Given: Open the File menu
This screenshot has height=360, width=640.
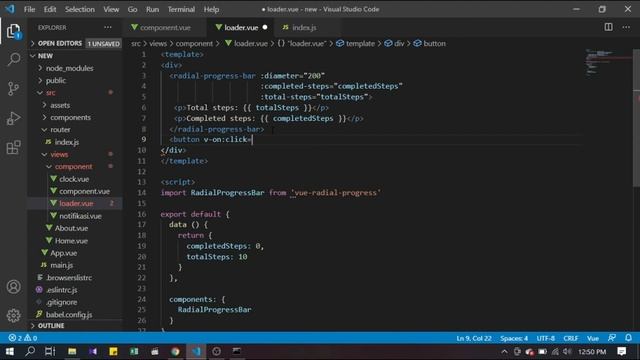Looking at the screenshot, I should pos(29,9).
